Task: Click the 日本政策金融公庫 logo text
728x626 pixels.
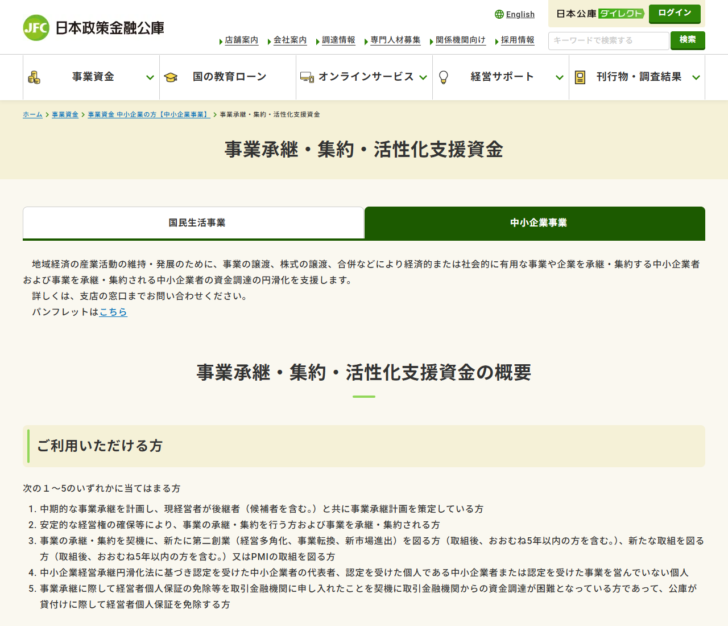Action: 110,28
